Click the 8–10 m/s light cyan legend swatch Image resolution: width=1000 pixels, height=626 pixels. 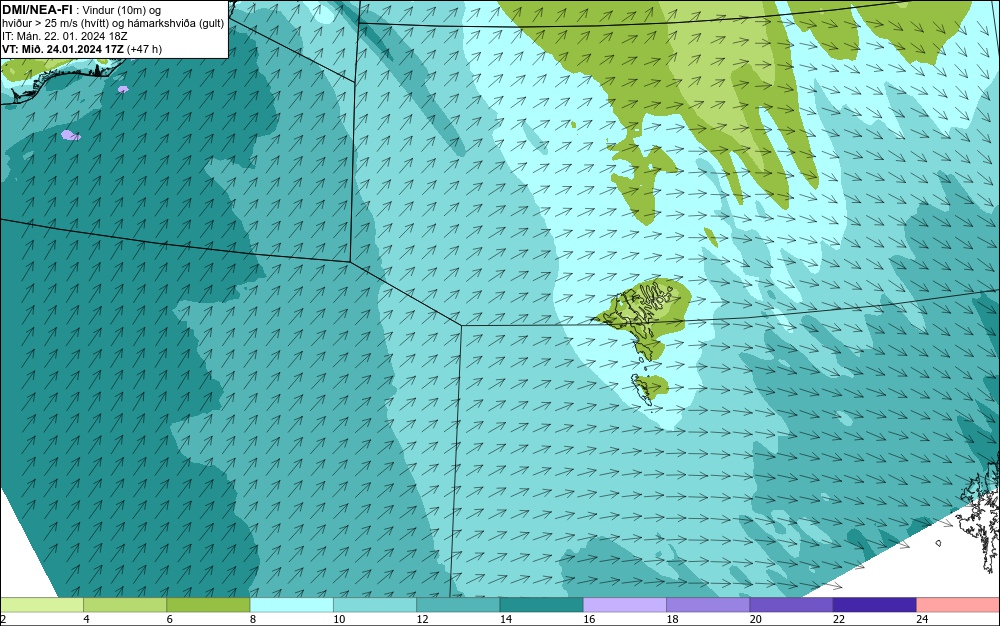point(291,605)
